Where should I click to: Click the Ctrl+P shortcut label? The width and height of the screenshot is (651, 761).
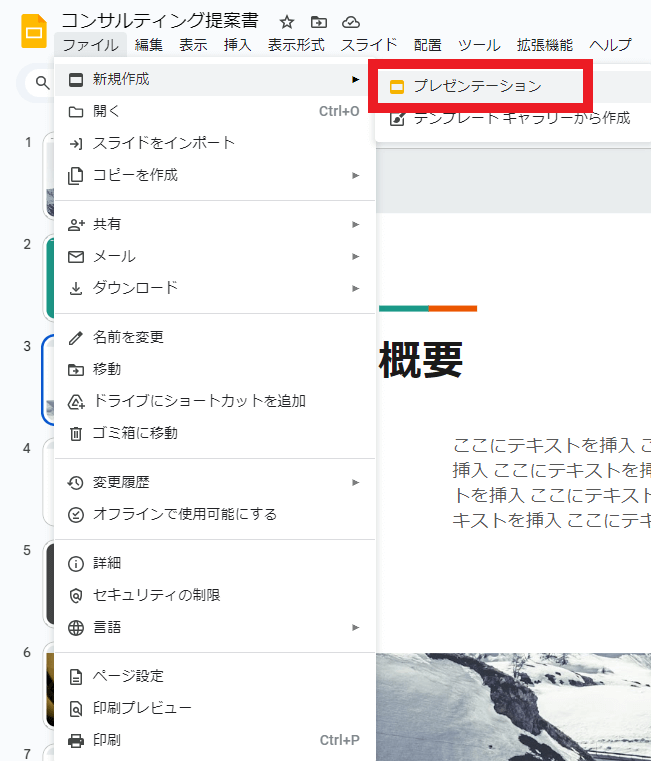tap(339, 741)
